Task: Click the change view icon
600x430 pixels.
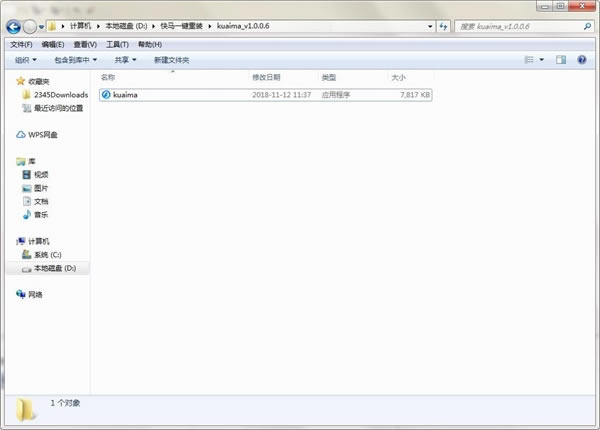Action: coord(529,60)
